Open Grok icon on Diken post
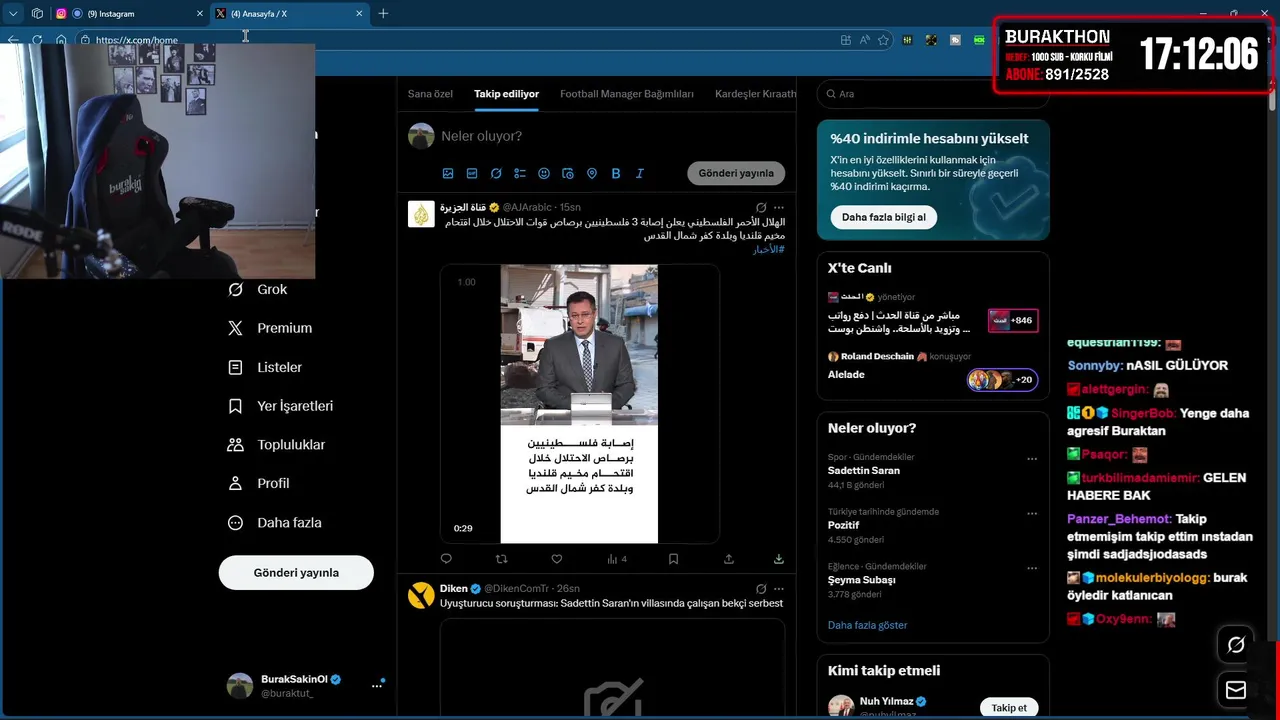 coord(761,589)
